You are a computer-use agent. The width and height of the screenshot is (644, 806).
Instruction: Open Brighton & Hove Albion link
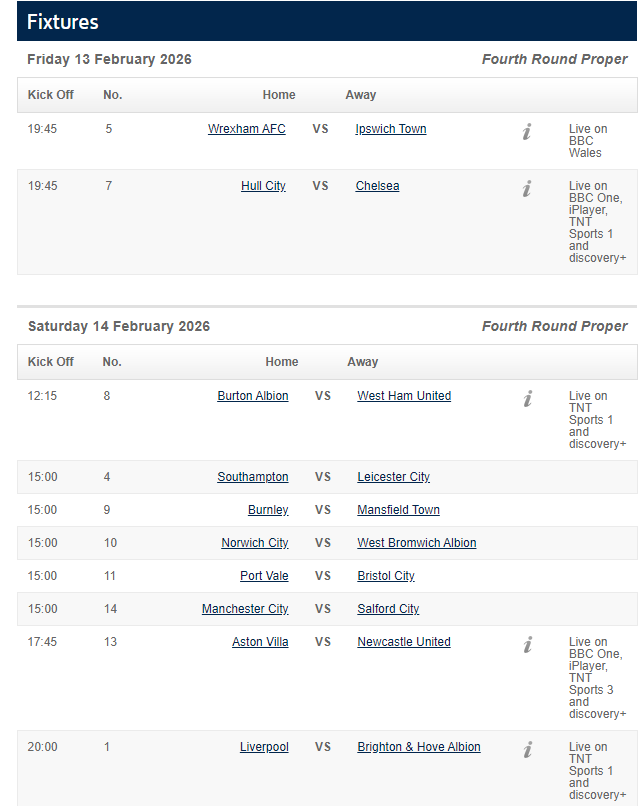click(419, 747)
